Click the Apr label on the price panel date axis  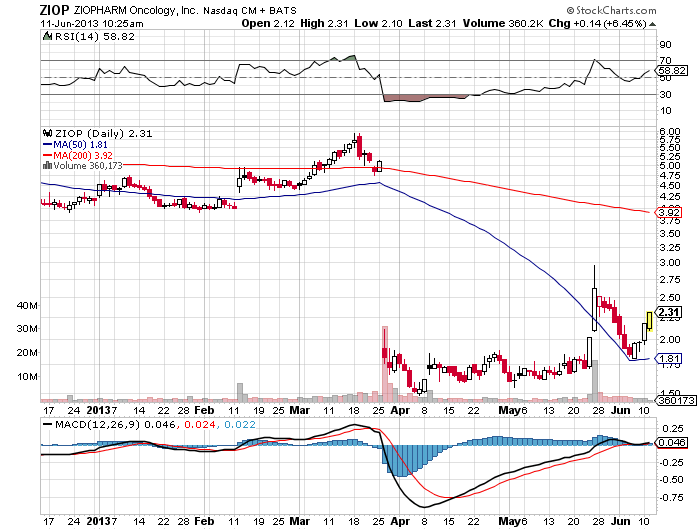click(400, 410)
